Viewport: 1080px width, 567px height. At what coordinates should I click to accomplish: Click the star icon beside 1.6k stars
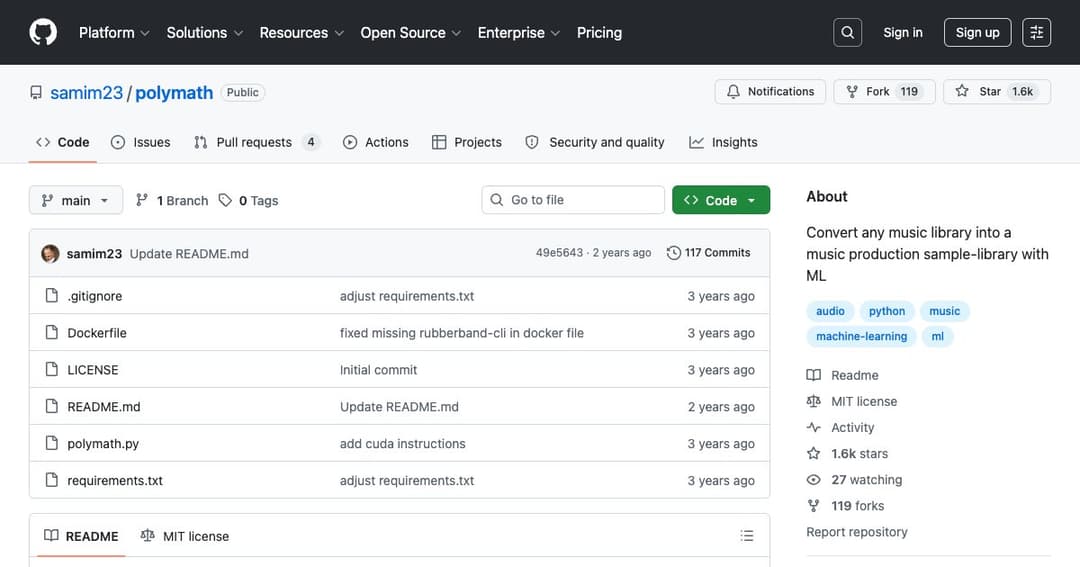(813, 453)
